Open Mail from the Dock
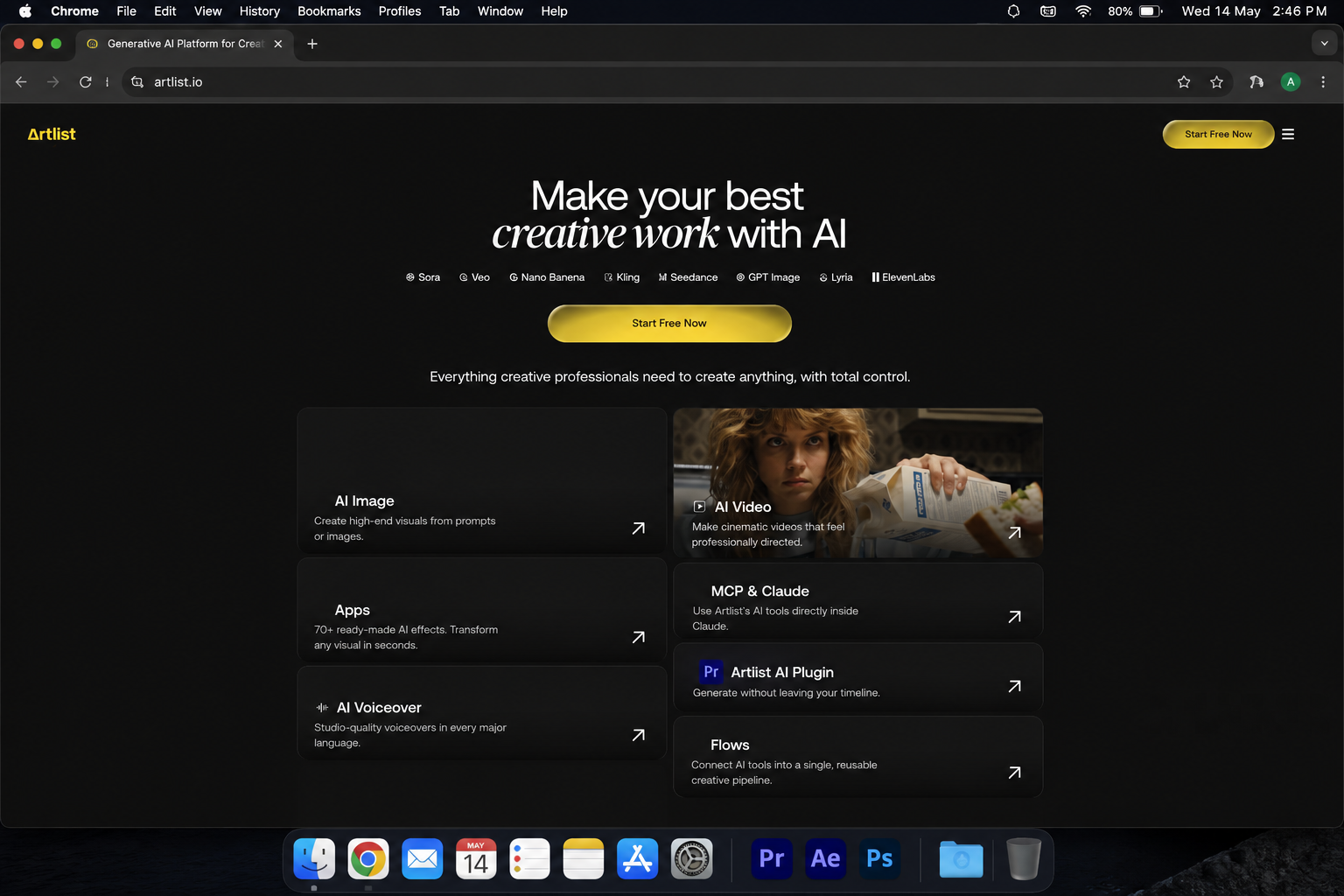The image size is (1344, 896). pyautogui.click(x=423, y=859)
